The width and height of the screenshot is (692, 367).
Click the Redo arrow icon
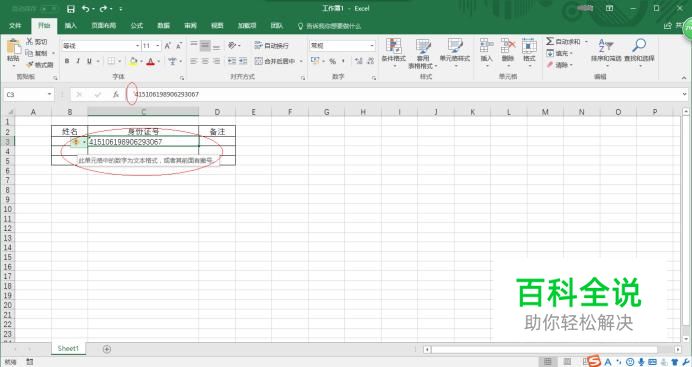click(103, 9)
